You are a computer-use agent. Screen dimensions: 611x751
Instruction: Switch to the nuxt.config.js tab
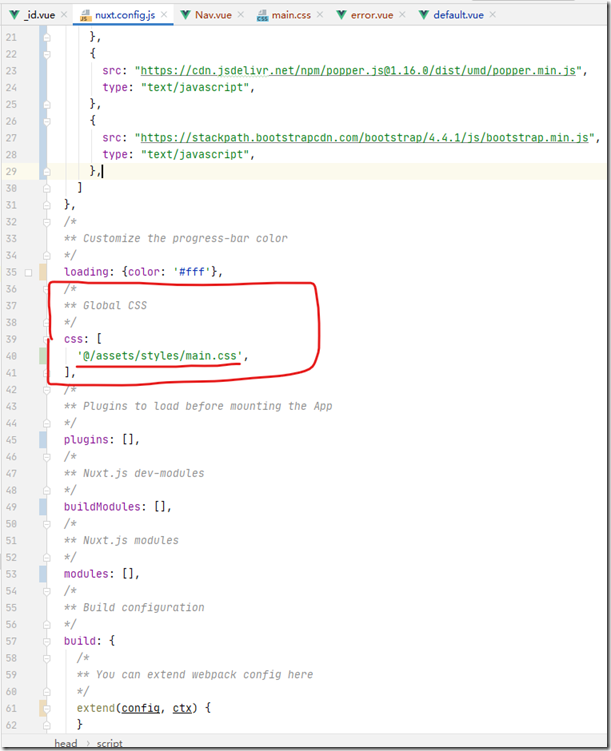coord(124,15)
